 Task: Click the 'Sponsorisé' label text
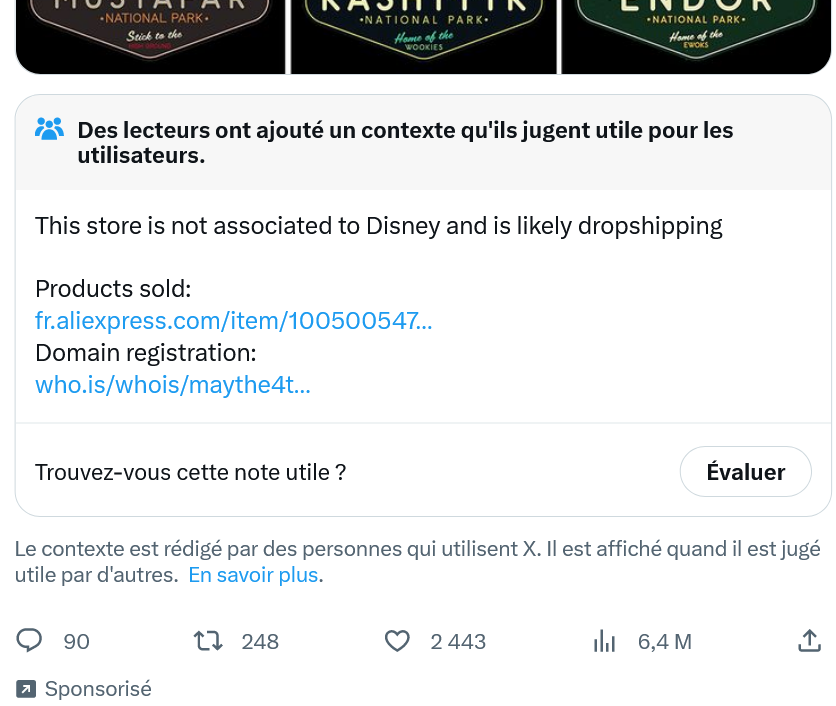pos(98,689)
